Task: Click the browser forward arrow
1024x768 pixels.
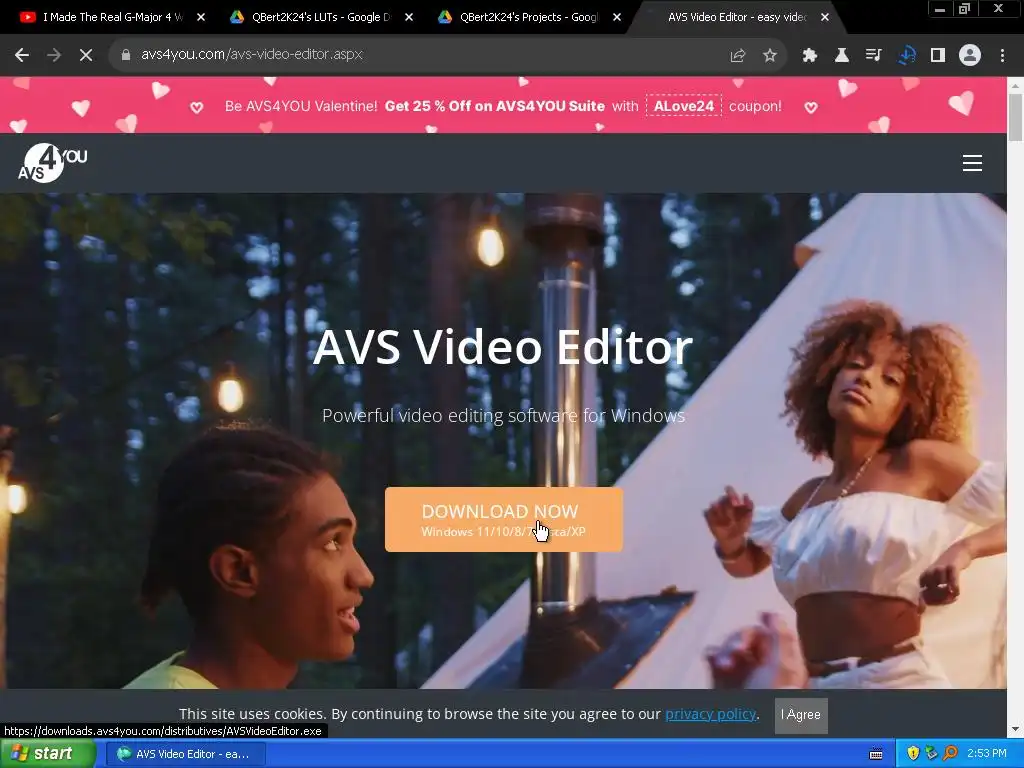Action: pyautogui.click(x=54, y=56)
